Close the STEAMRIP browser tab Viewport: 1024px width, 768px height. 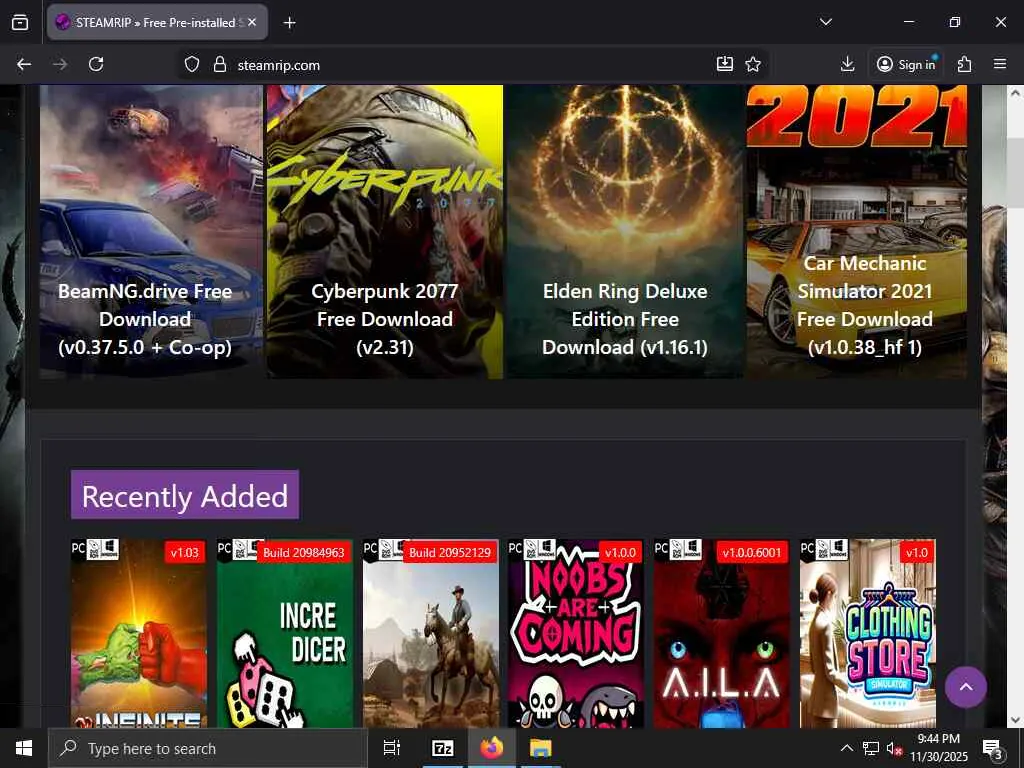tap(252, 22)
